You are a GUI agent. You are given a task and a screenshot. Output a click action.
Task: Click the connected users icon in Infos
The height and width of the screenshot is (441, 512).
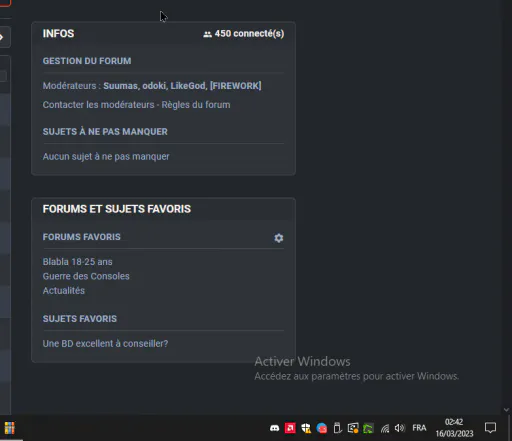pos(207,34)
